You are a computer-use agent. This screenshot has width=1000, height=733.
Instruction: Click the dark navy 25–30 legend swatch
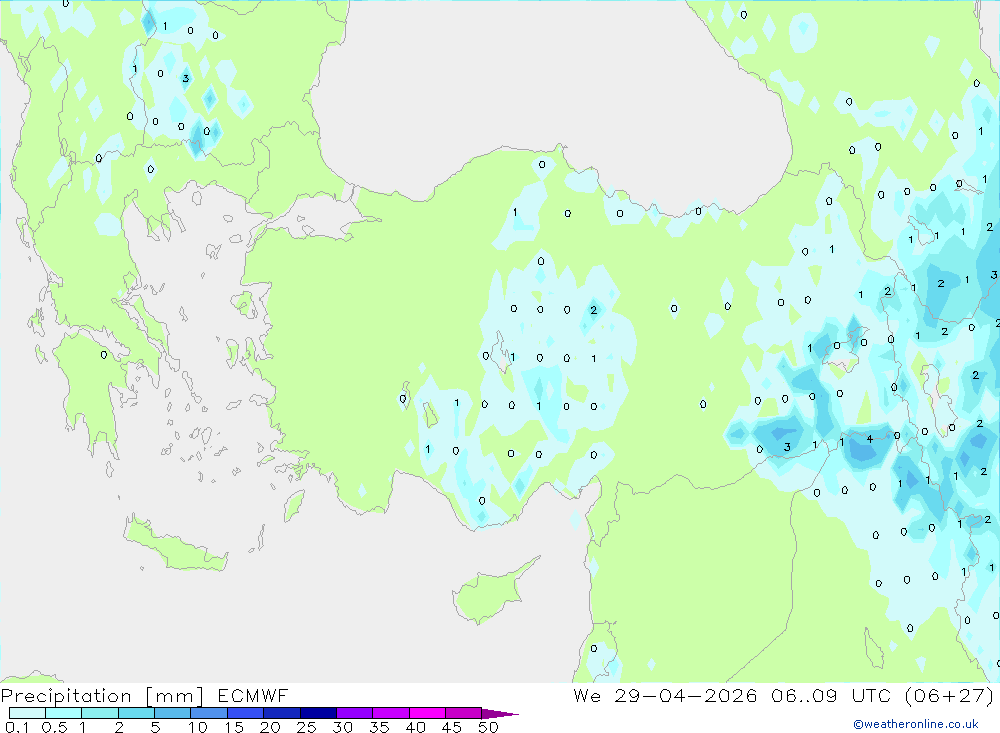318,713
